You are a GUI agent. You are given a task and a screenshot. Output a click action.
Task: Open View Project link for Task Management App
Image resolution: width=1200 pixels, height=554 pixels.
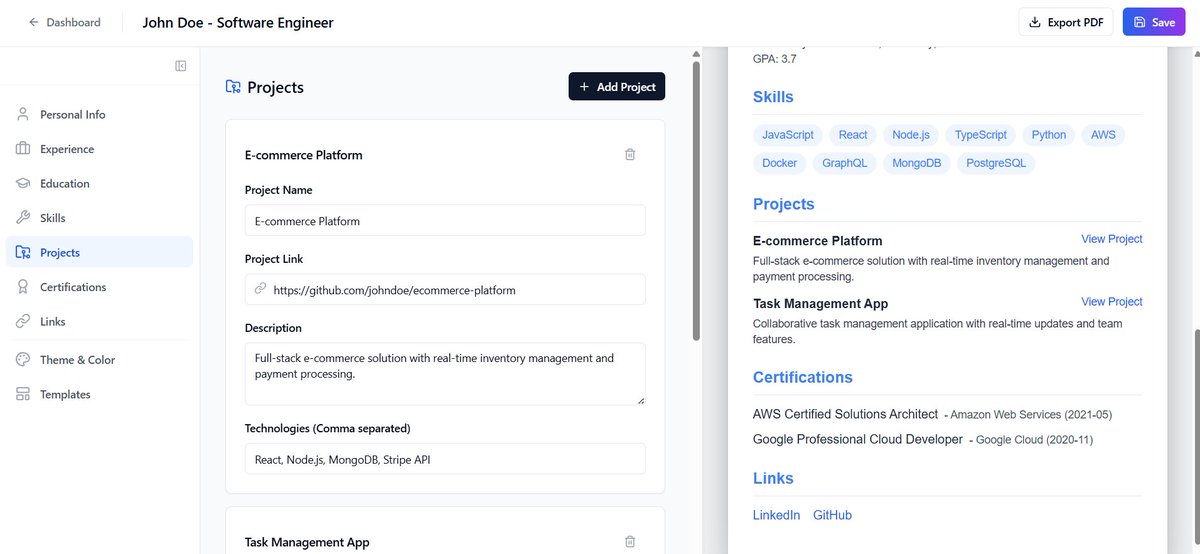click(x=1112, y=301)
